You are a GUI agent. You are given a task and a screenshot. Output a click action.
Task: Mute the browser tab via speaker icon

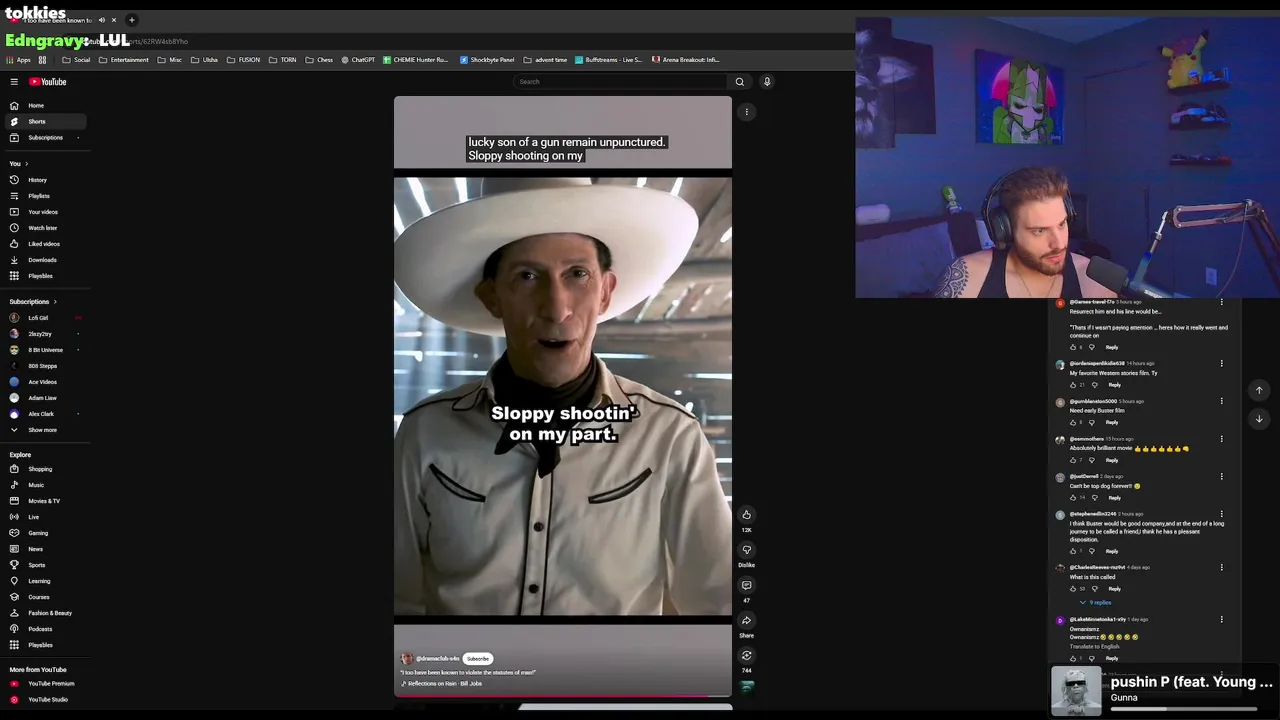[x=101, y=20]
